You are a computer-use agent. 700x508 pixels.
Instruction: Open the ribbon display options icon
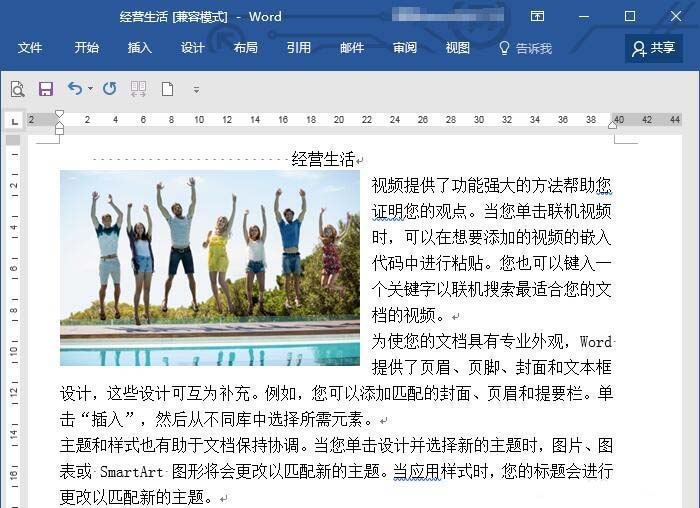click(537, 17)
